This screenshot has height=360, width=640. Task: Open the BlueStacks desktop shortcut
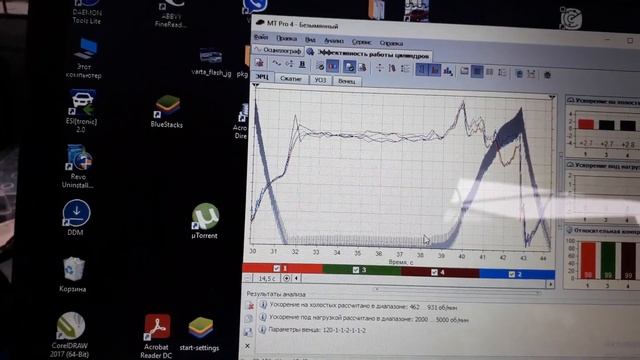(x=167, y=111)
